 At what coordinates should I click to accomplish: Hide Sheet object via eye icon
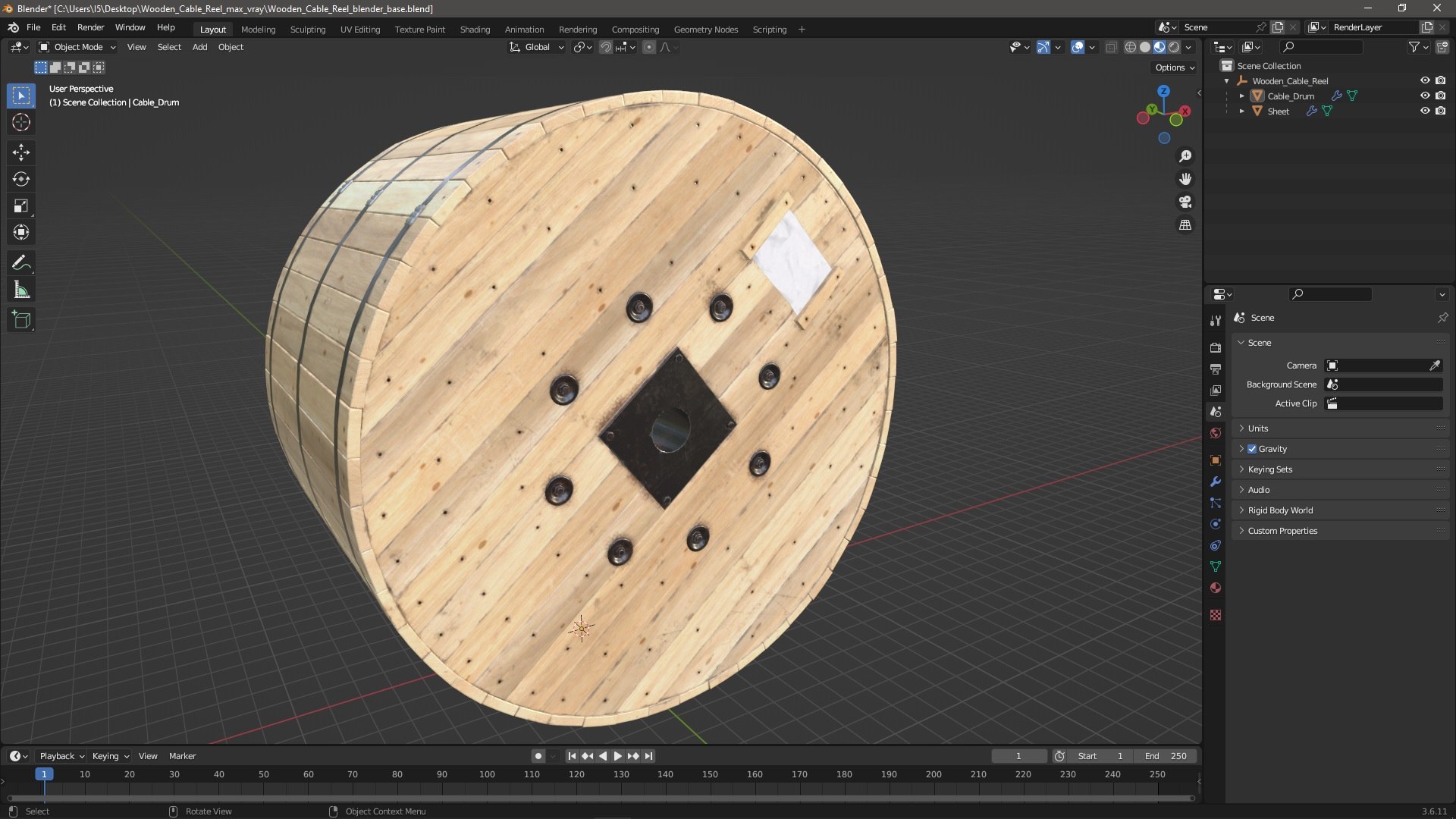tap(1425, 111)
